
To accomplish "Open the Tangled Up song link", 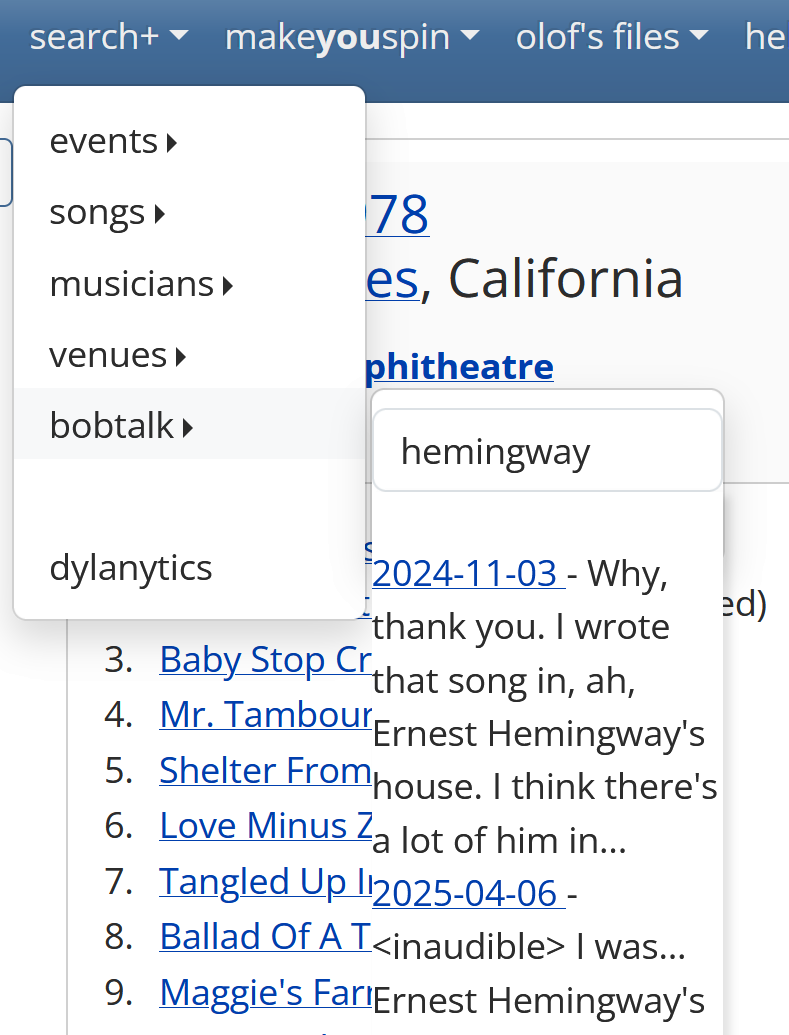I will [265, 881].
